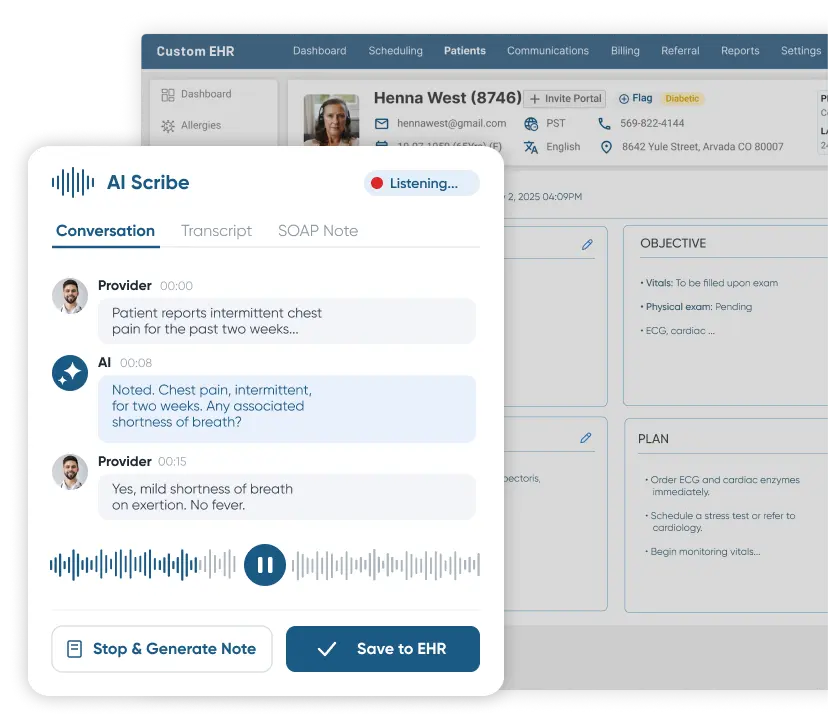The image size is (828, 724).
Task: Click the AI 'Noted. Chest pain' reply bubble
Action: click(x=287, y=409)
